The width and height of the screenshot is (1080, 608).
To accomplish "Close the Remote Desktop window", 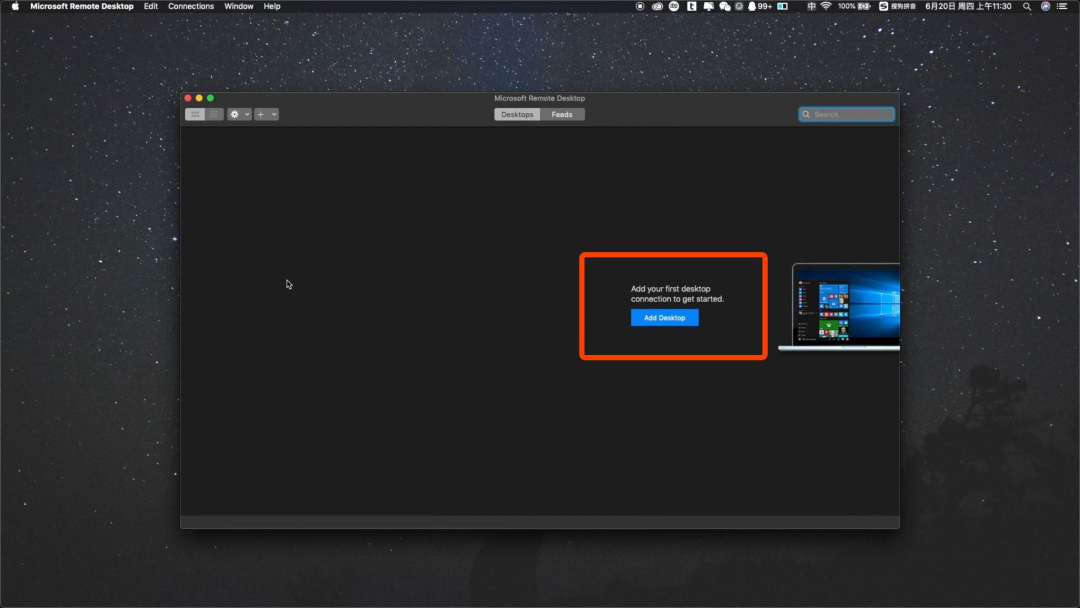I will [x=188, y=98].
